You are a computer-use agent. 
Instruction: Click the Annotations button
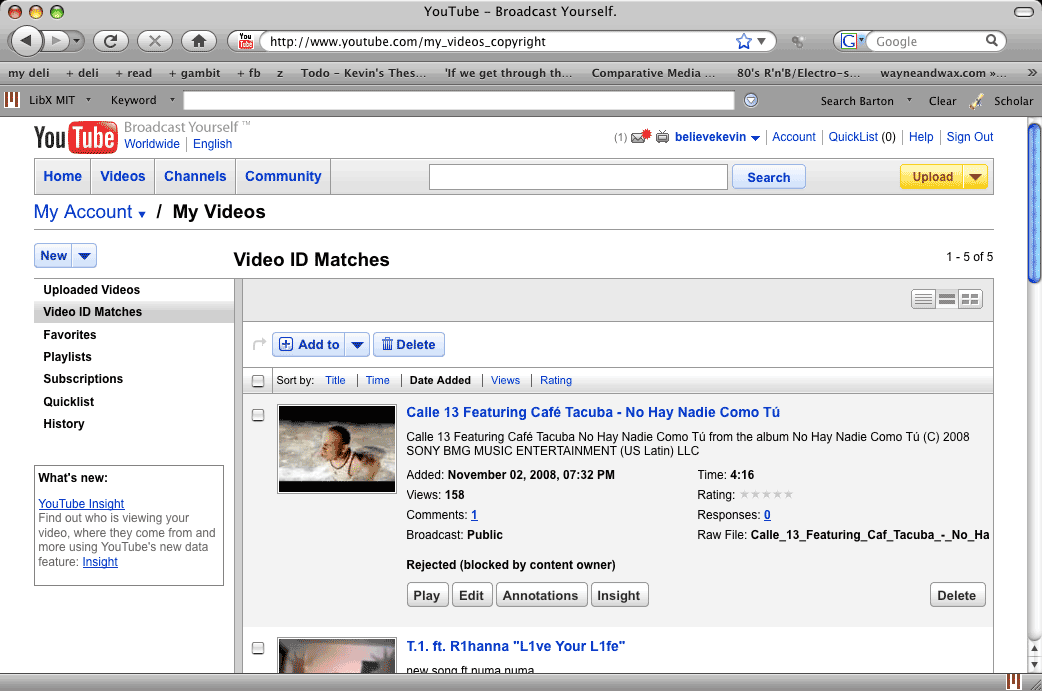pyautogui.click(x=540, y=595)
